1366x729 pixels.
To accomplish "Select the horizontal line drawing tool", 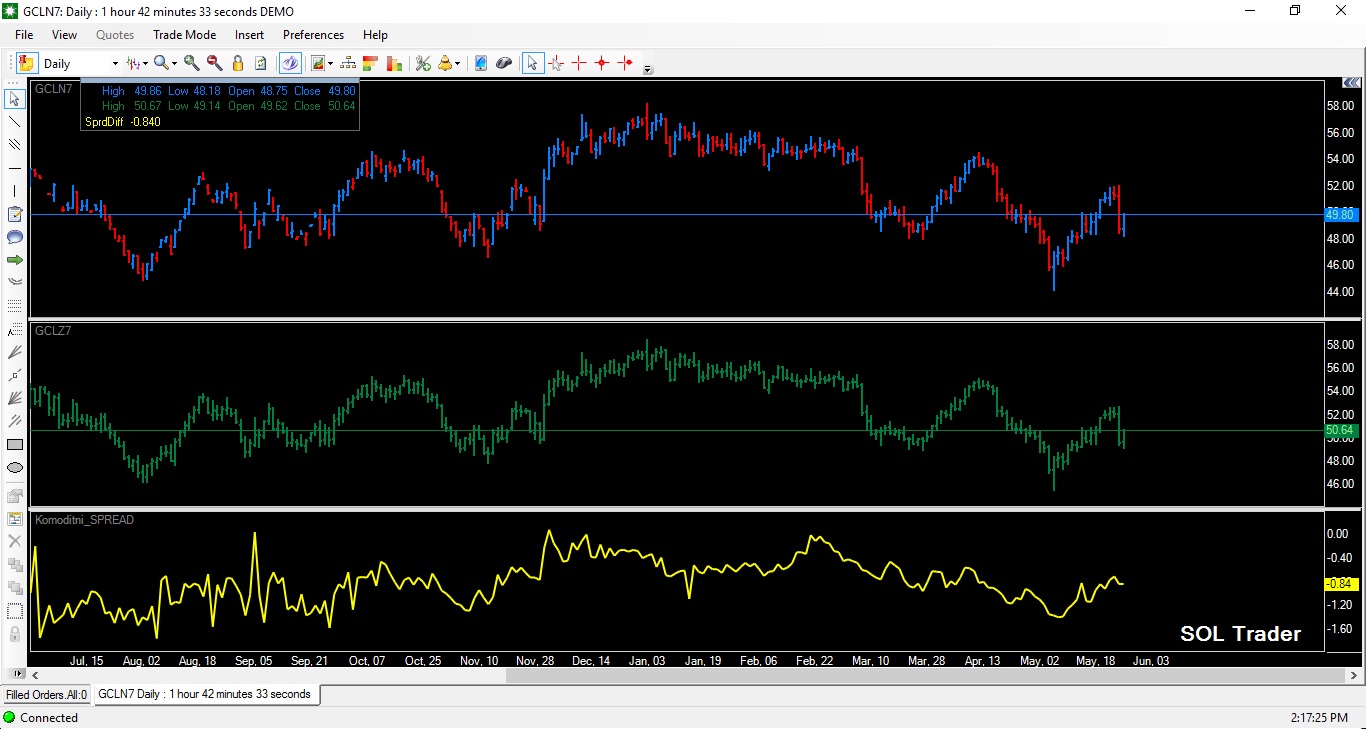I will (x=15, y=168).
